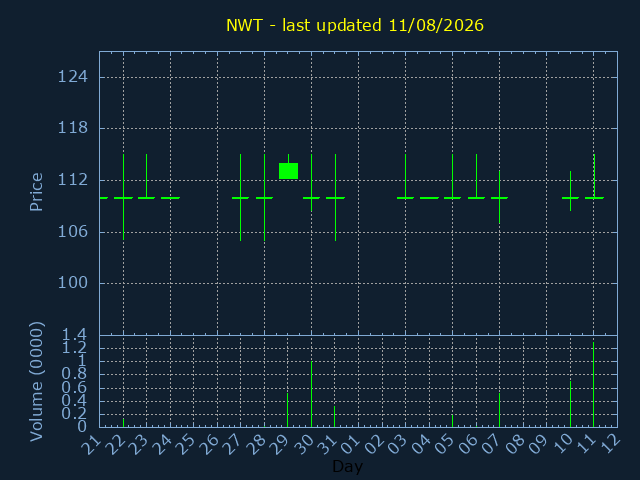Image resolution: width=640 pixels, height=480 pixels.
Task: Click the Day axis title
Action: pyautogui.click(x=347, y=466)
